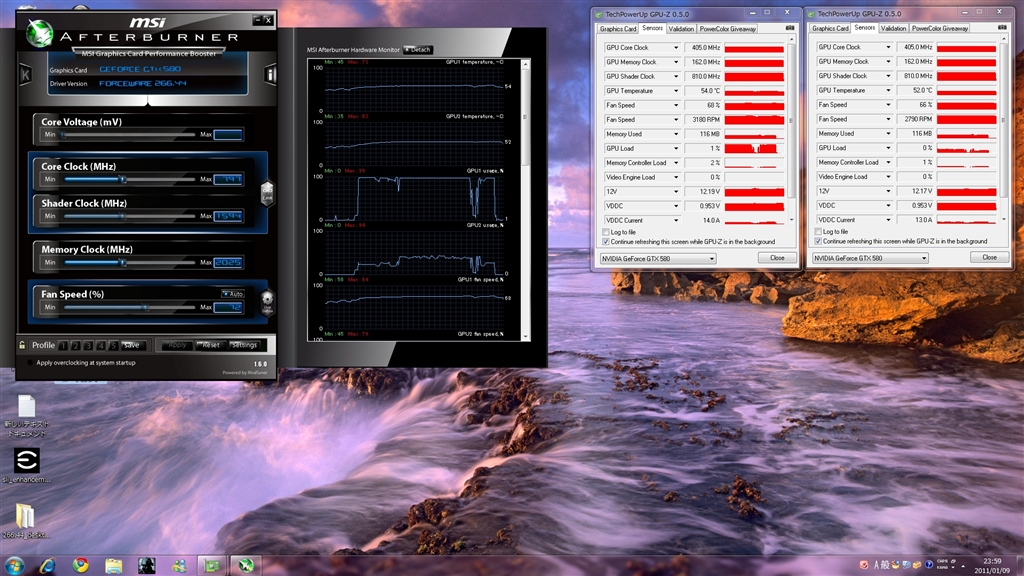1024x576 pixels.
Task: Click the profile lock icon
Action: (x=22, y=345)
